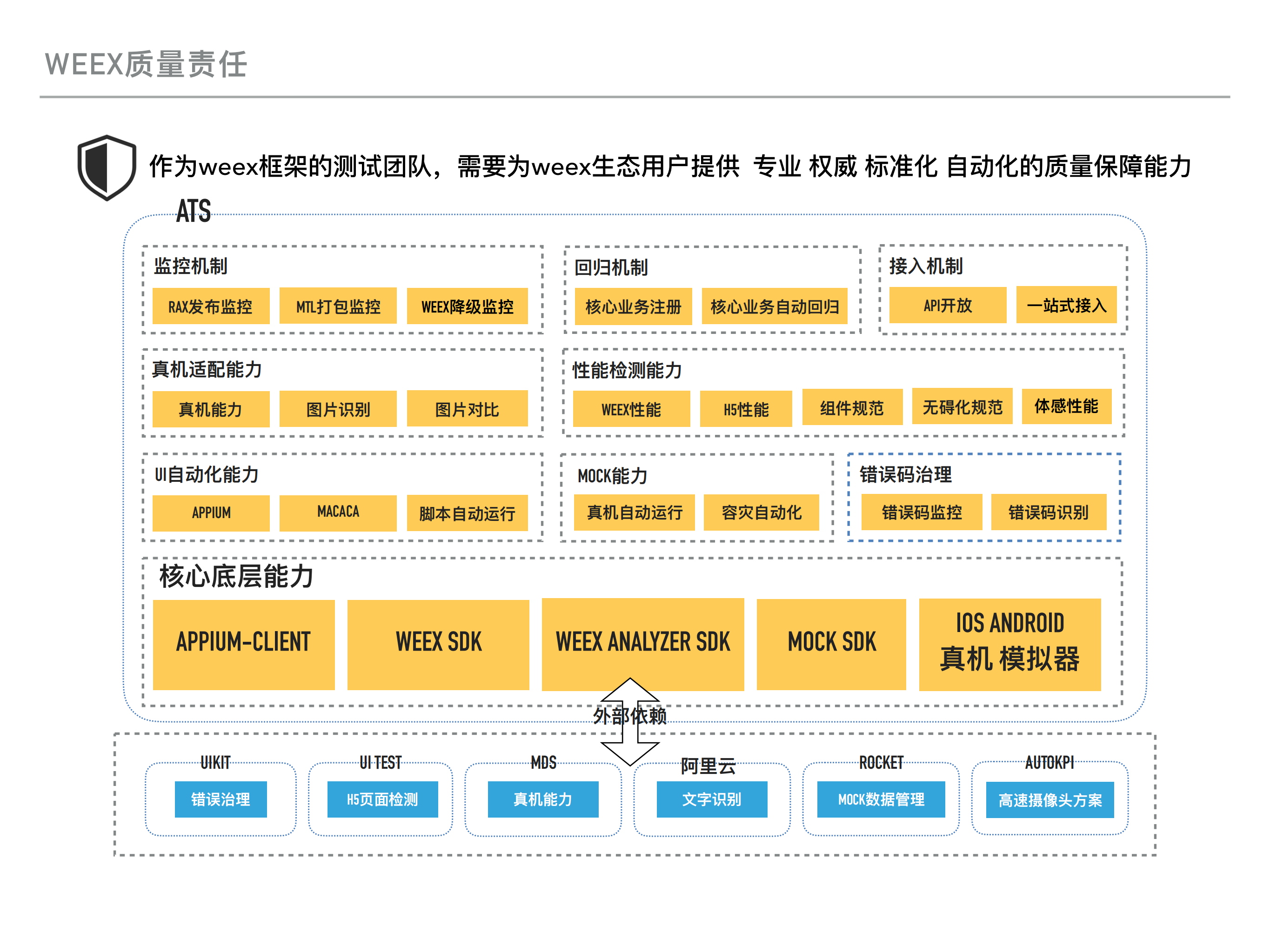Click 真机能力 under 真机适配能力
This screenshot has width=1270, height=952.
coord(211,409)
